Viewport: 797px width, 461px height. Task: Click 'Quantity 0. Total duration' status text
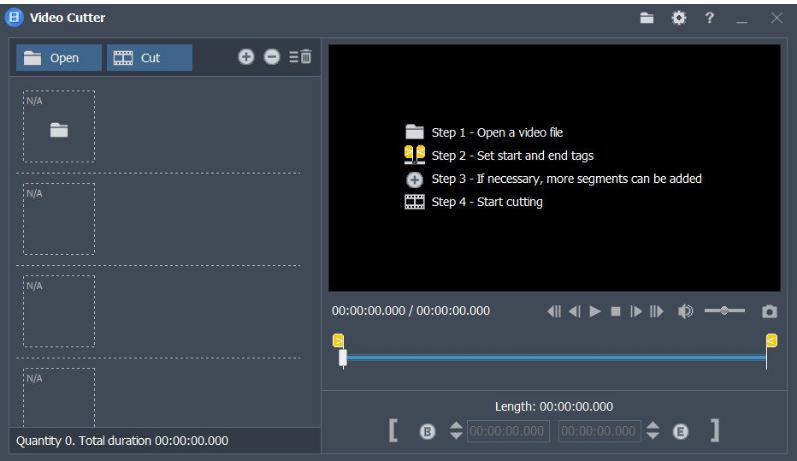pyautogui.click(x=122, y=441)
